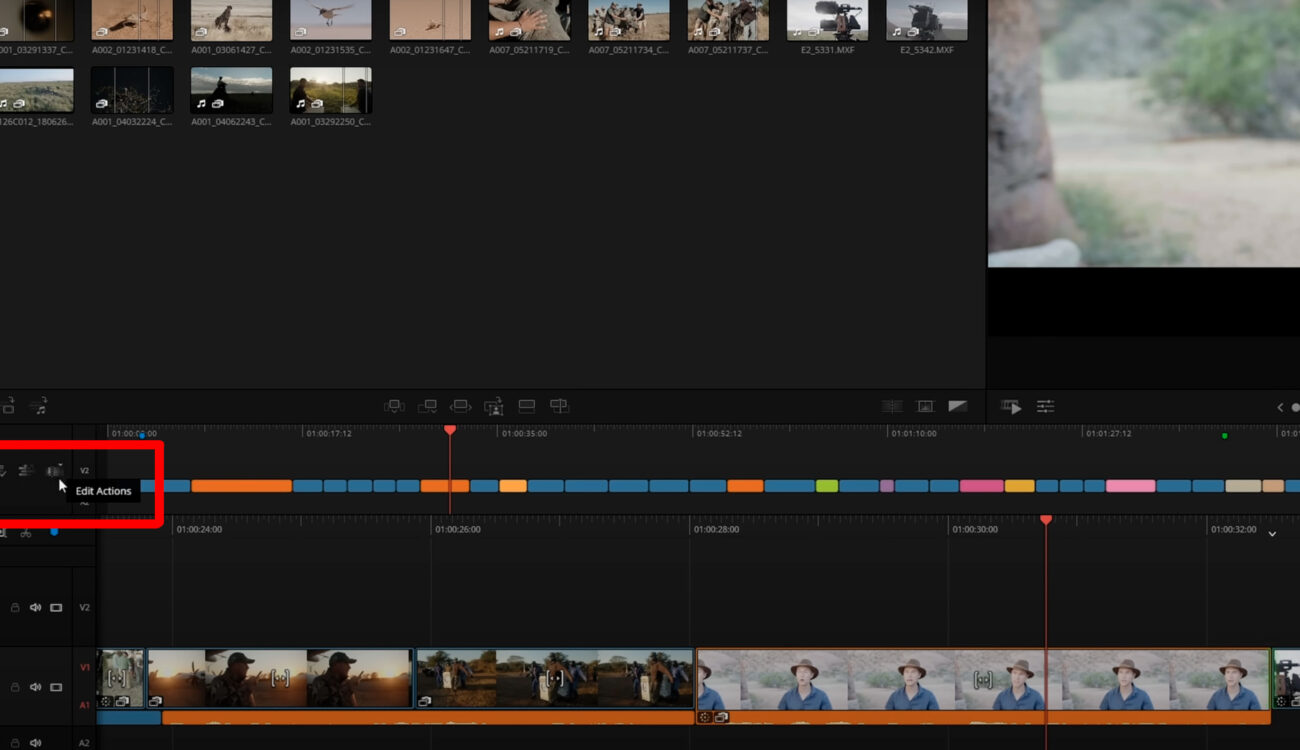Mute track A2
Viewport: 1300px width, 750px height.
click(x=35, y=743)
